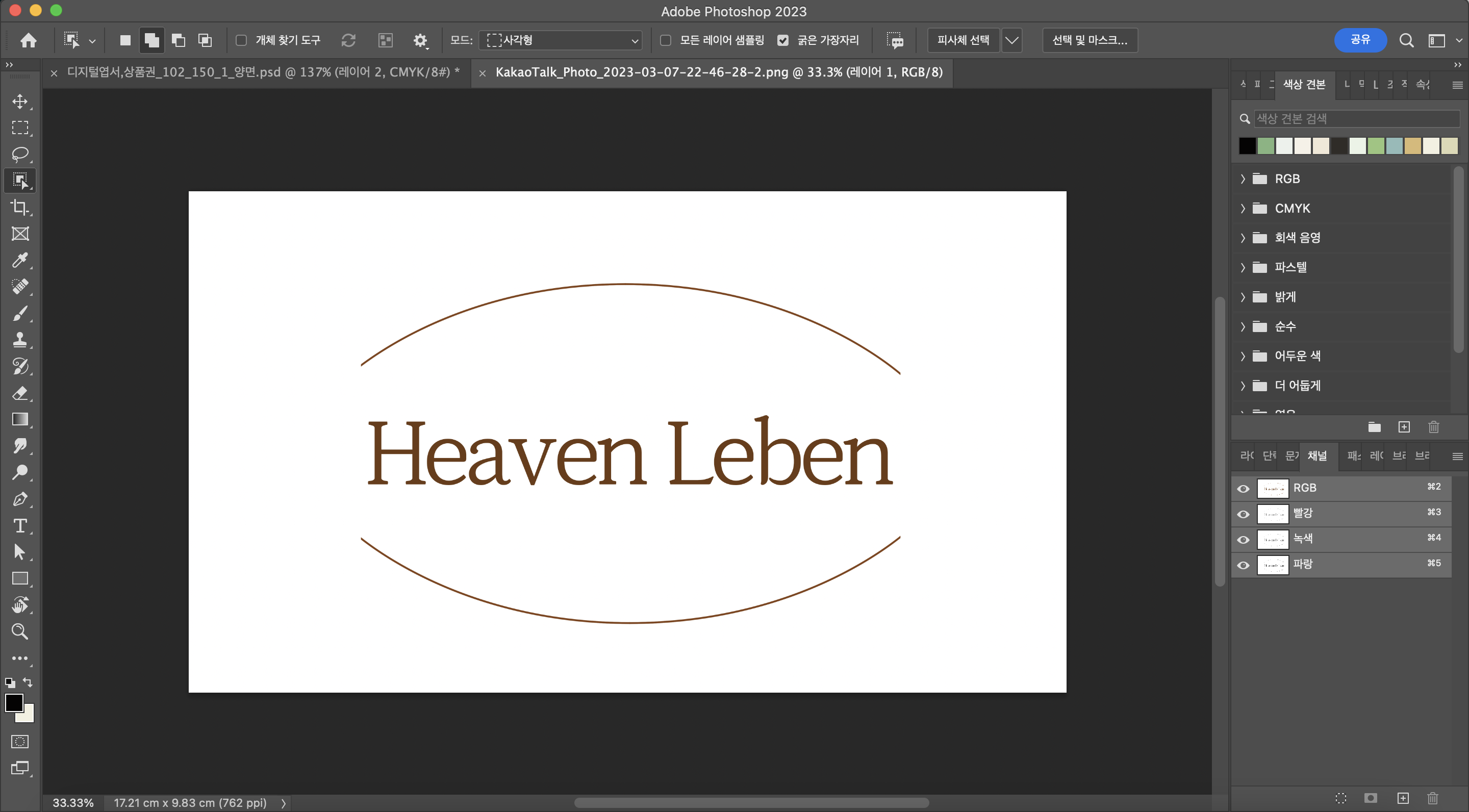The height and width of the screenshot is (812, 1469).
Task: Click the 피사체 선택 button
Action: pyautogui.click(x=963, y=40)
